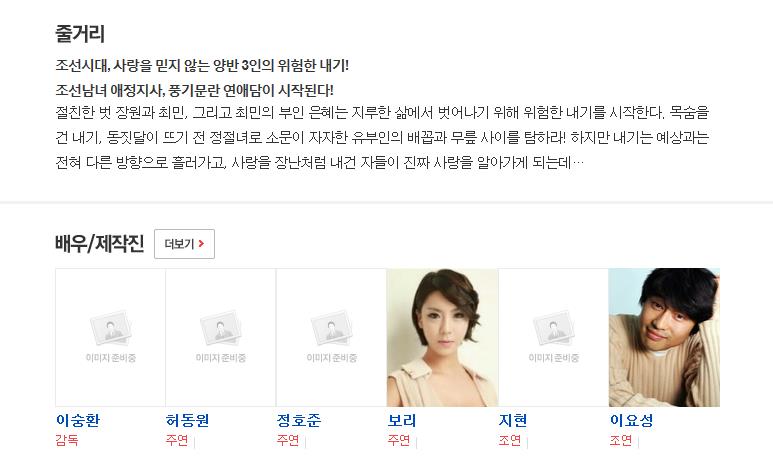Screen dimensions: 773x473
Task: Click the 조연 label under 이요성
Action: click(621, 439)
